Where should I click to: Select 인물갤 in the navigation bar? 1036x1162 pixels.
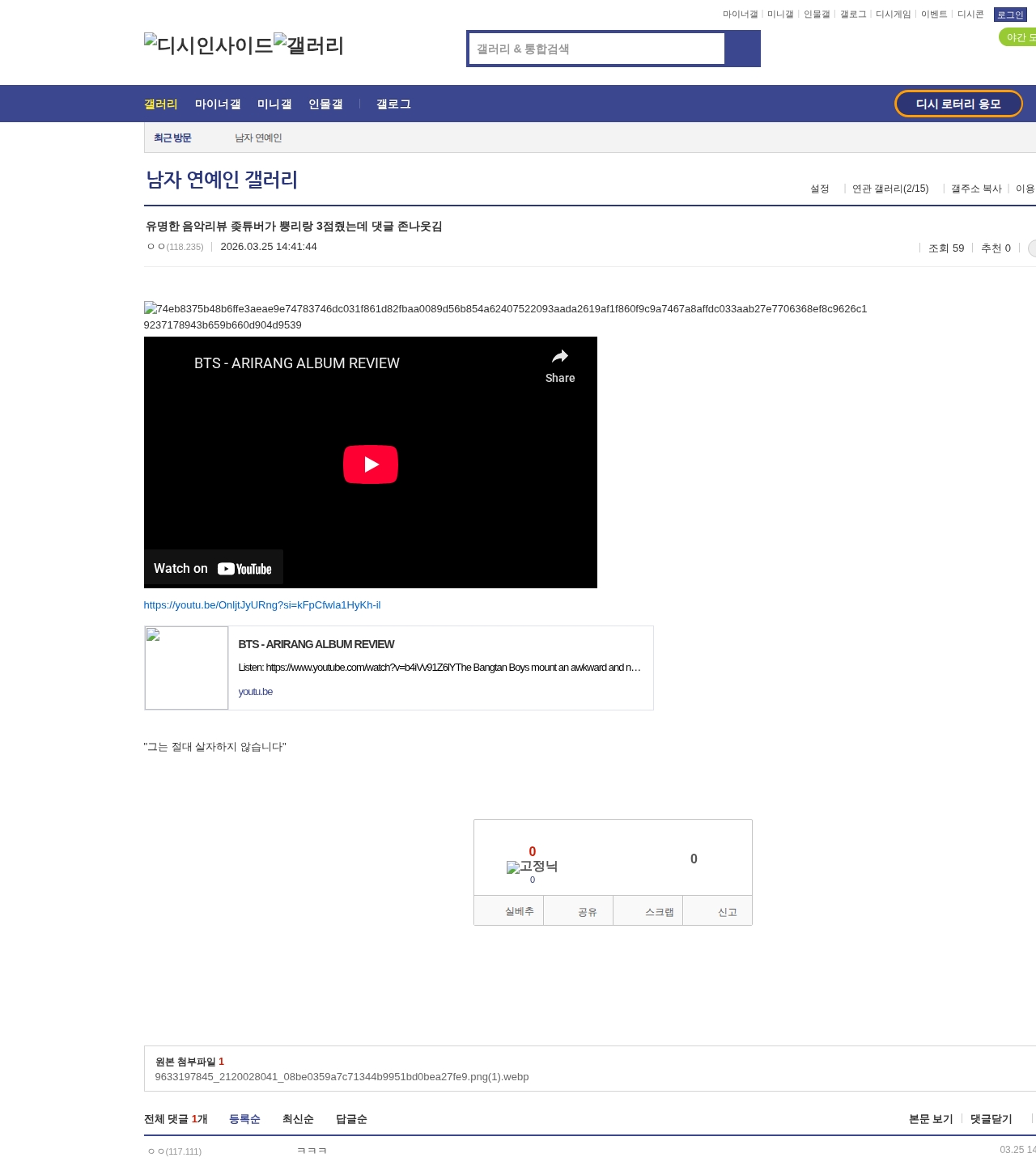coord(325,104)
